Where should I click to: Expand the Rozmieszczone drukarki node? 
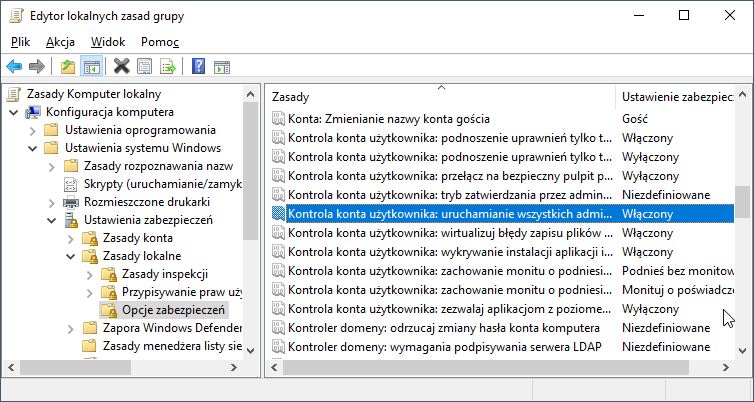(52, 203)
